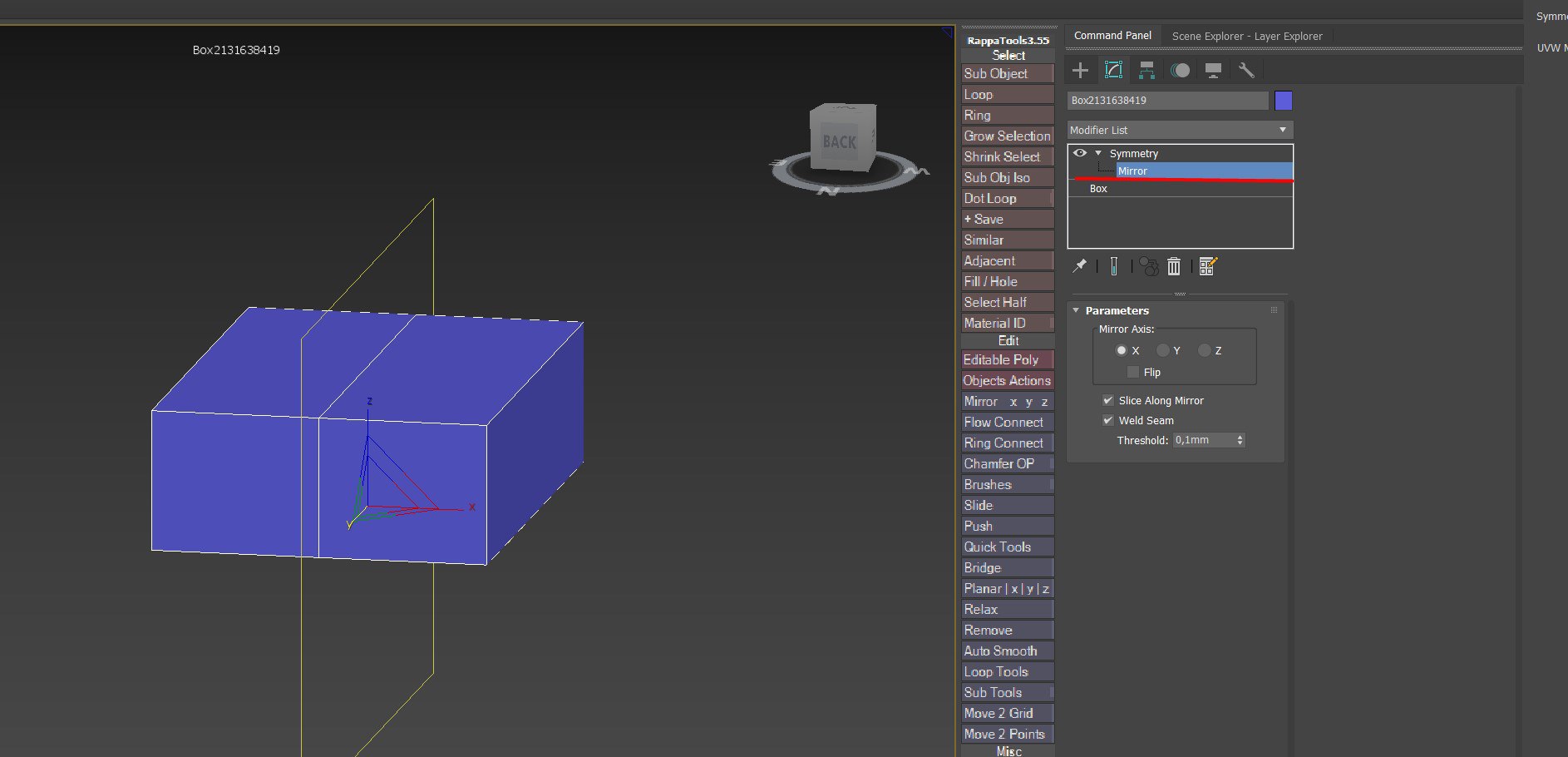Click the Relax button
1568x757 pixels.
1008,609
